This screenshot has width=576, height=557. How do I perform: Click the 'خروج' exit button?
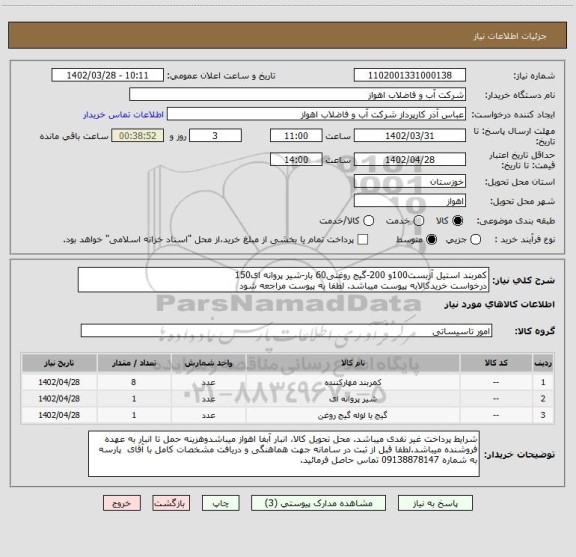pyautogui.click(x=122, y=503)
